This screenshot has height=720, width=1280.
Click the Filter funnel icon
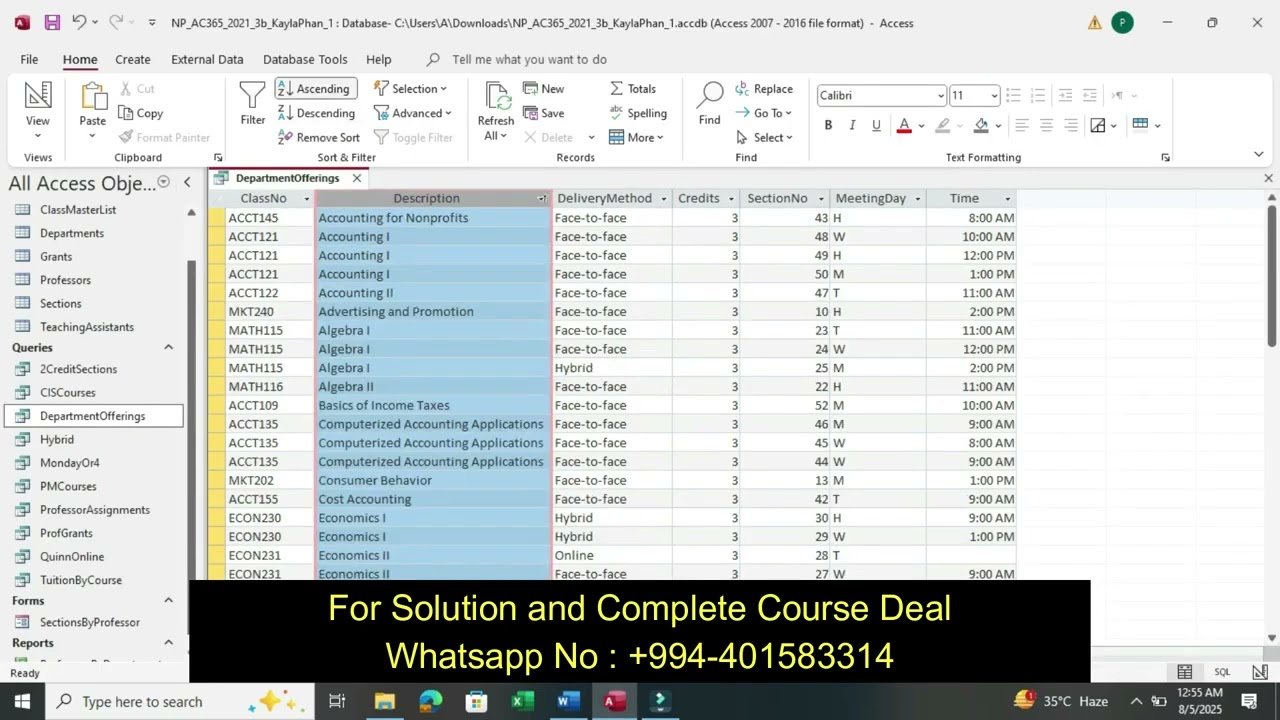(x=253, y=104)
